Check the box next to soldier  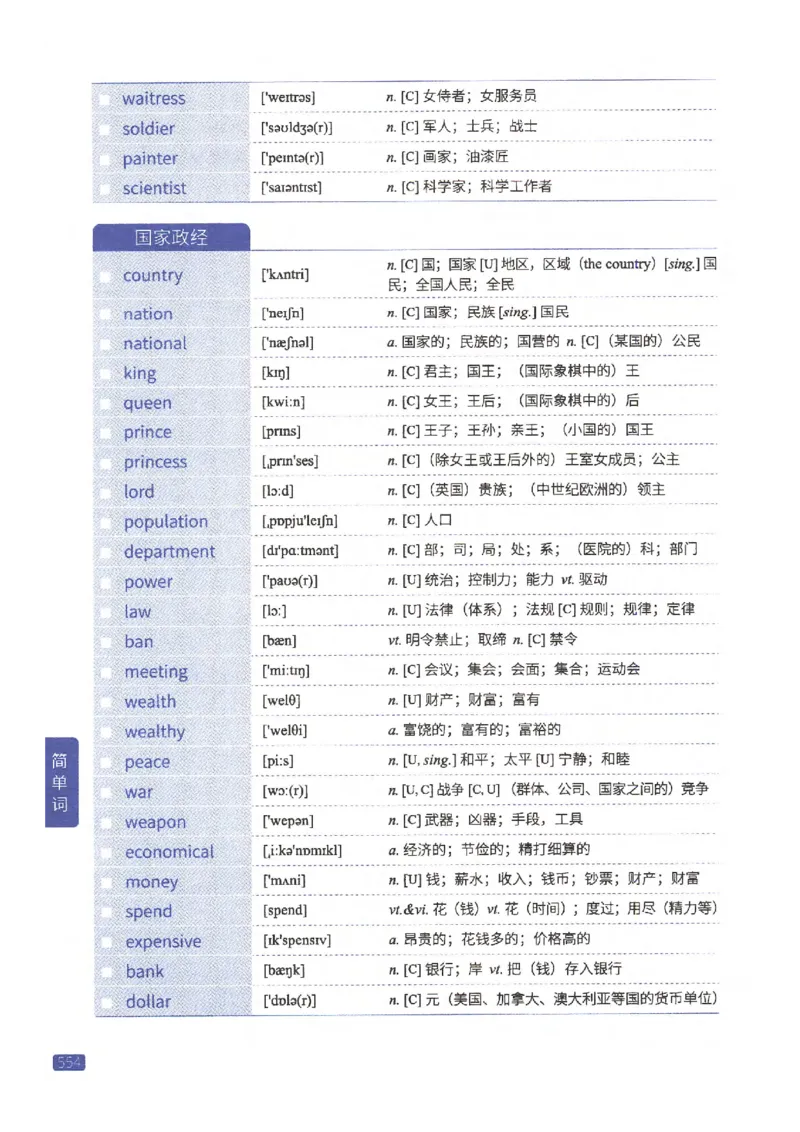pyautogui.click(x=106, y=128)
